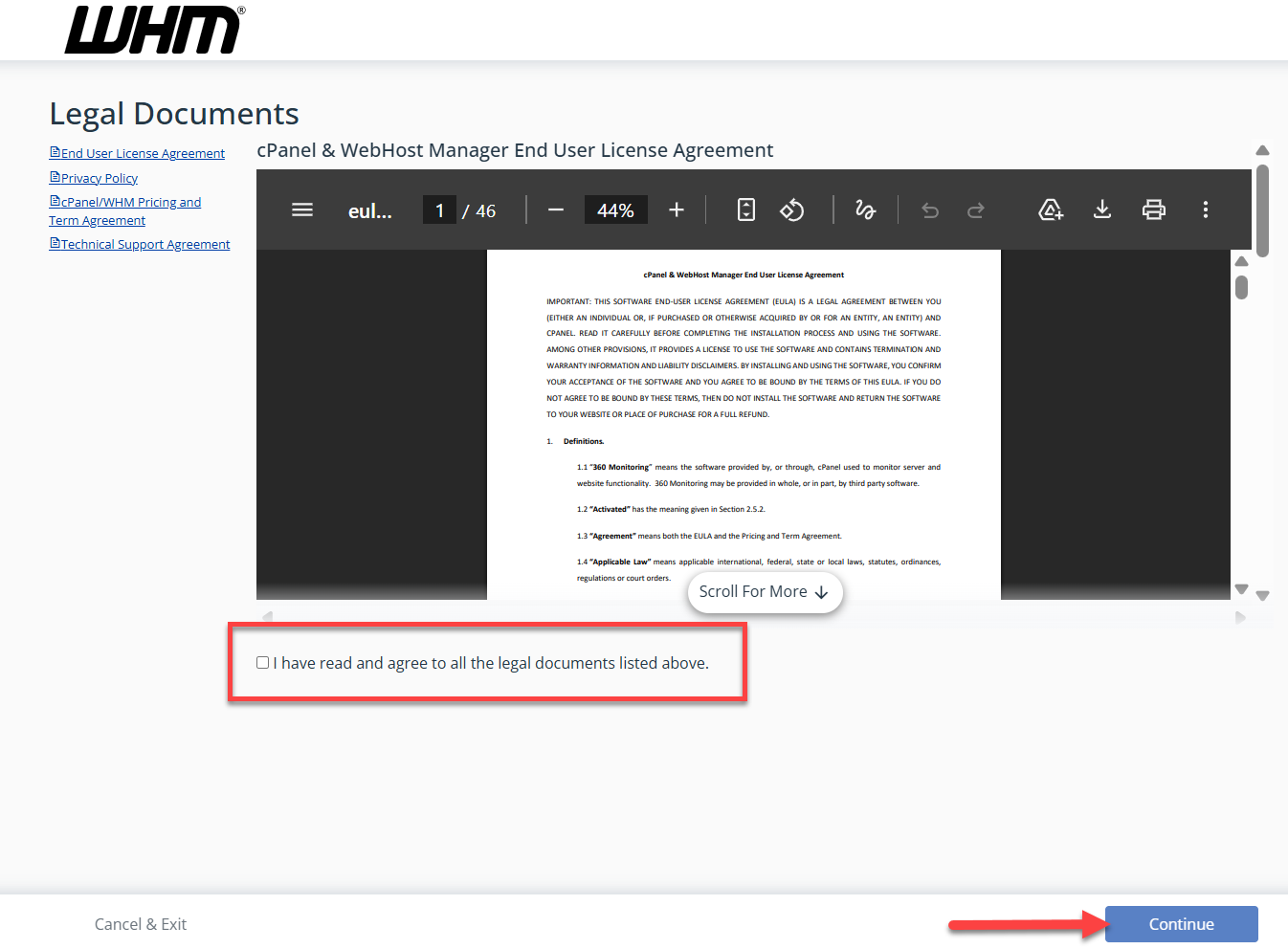The width and height of the screenshot is (1288, 949).
Task: Open the End User License Agreement link
Action: 137,153
